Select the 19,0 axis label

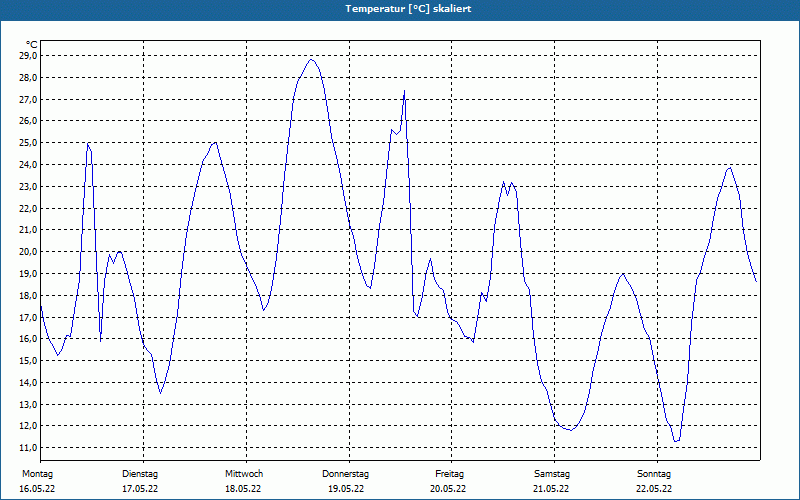(x=28, y=273)
